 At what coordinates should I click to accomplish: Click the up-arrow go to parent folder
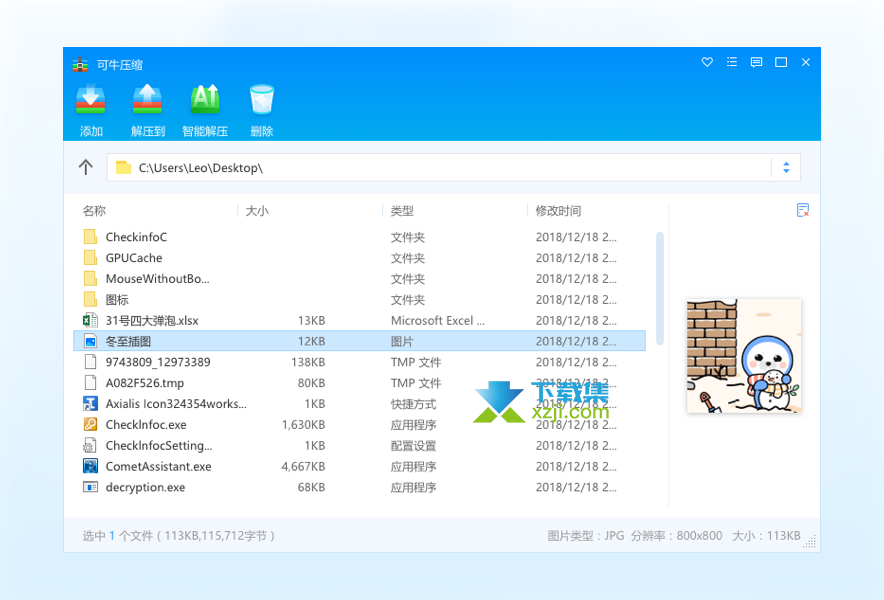[86, 167]
